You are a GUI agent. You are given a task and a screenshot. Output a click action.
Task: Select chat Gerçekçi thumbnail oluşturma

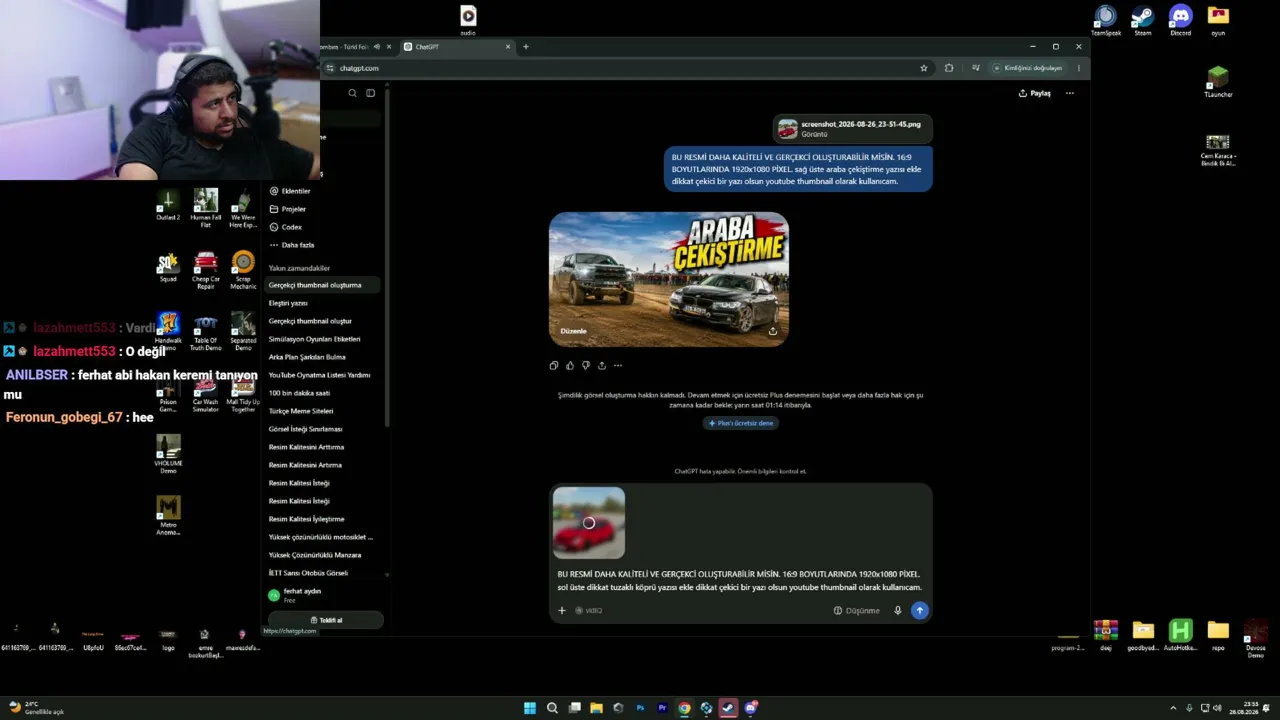pyautogui.click(x=322, y=285)
